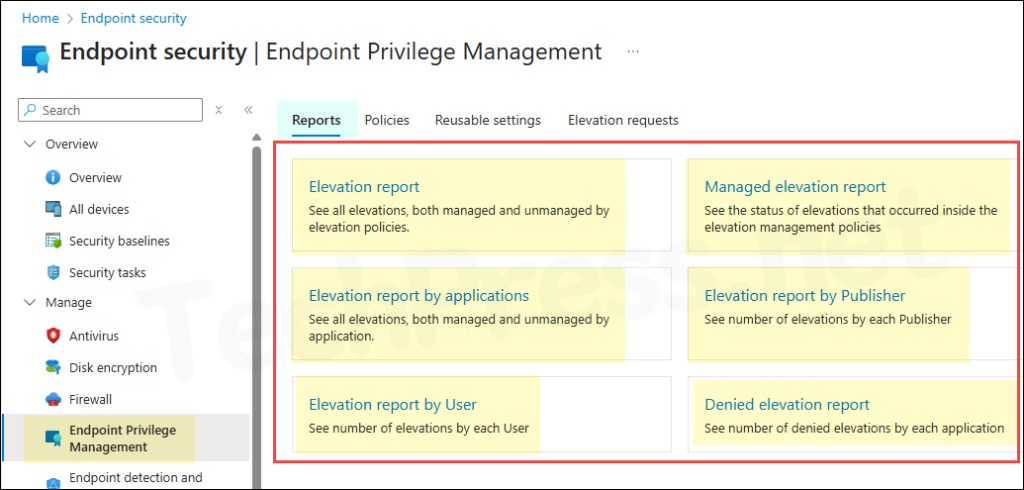Select Endpoint Privilege Management in sidebar
The width and height of the screenshot is (1024, 490).
(123, 438)
